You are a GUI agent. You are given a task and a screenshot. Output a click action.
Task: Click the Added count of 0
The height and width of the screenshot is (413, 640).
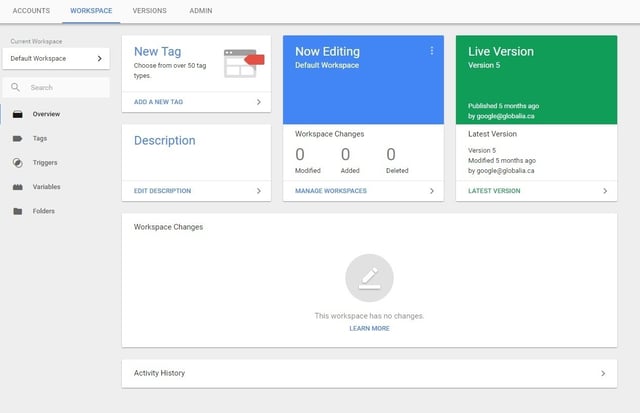click(x=345, y=155)
